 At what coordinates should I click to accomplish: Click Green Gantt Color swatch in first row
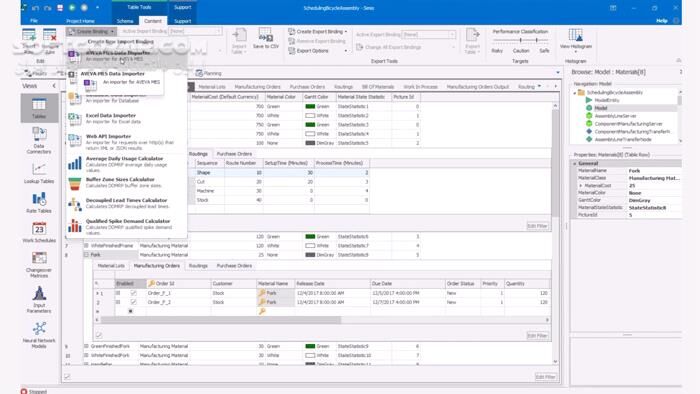click(x=310, y=107)
